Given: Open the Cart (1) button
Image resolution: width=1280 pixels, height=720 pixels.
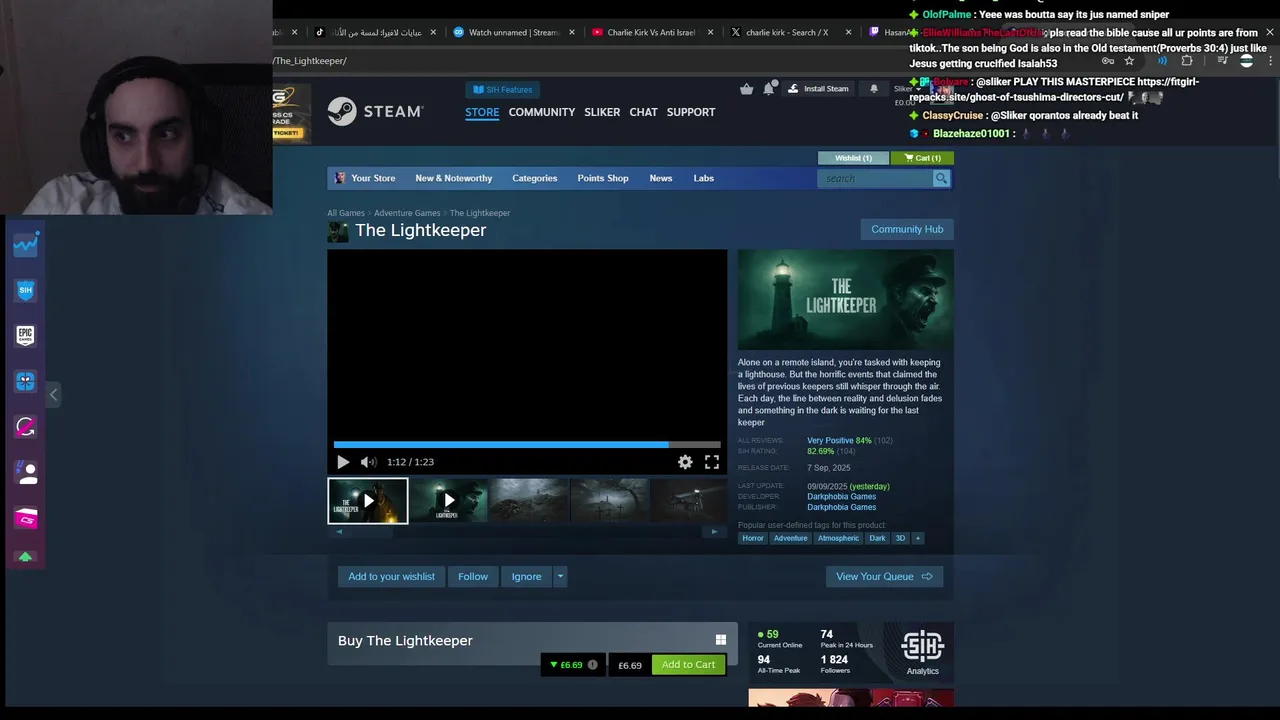Looking at the screenshot, I should click(x=922, y=158).
